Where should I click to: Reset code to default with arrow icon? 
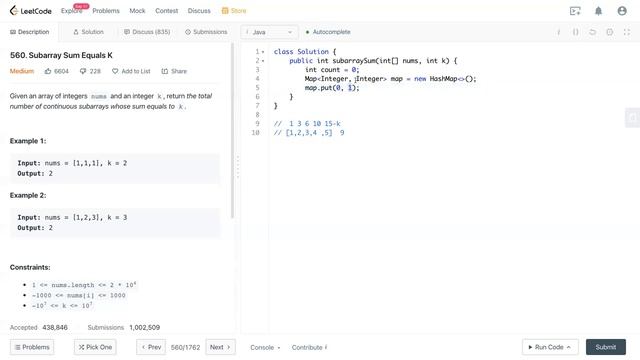(x=592, y=32)
